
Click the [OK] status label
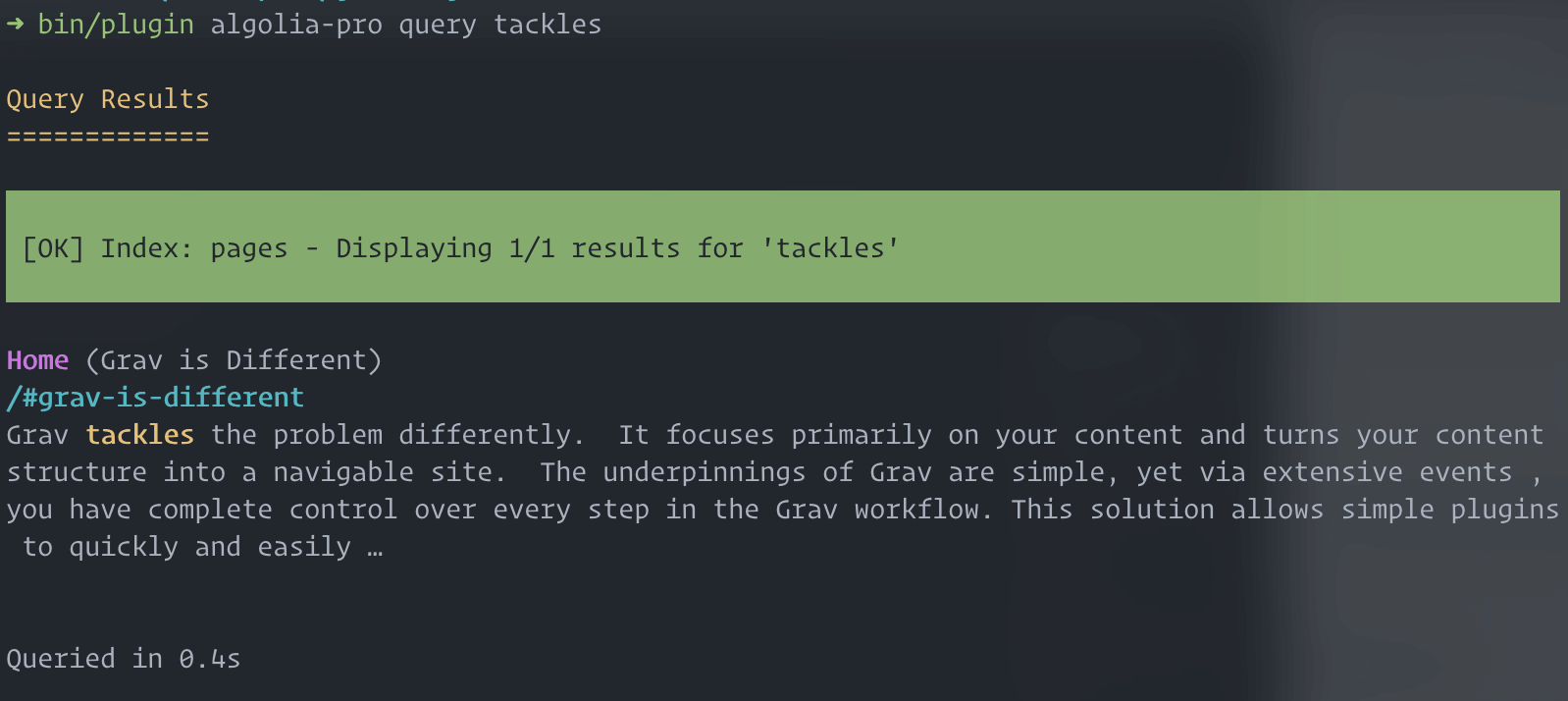click(x=53, y=248)
